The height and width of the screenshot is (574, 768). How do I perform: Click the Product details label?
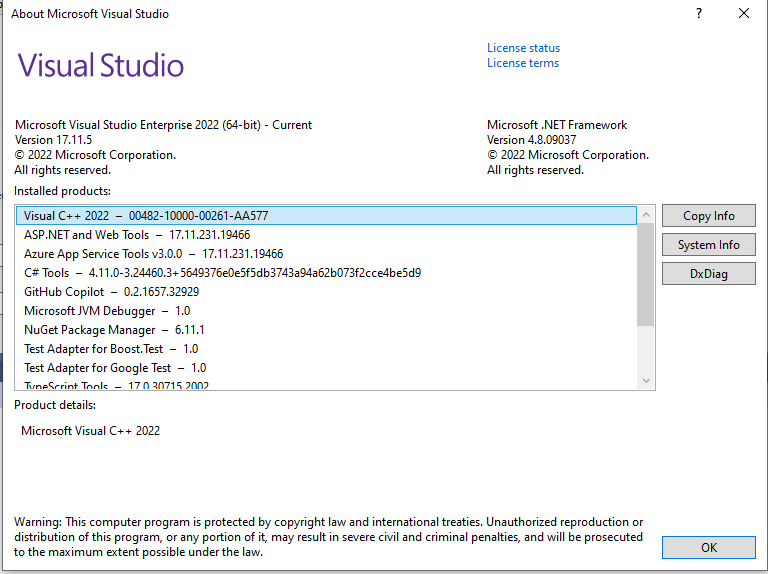point(55,405)
